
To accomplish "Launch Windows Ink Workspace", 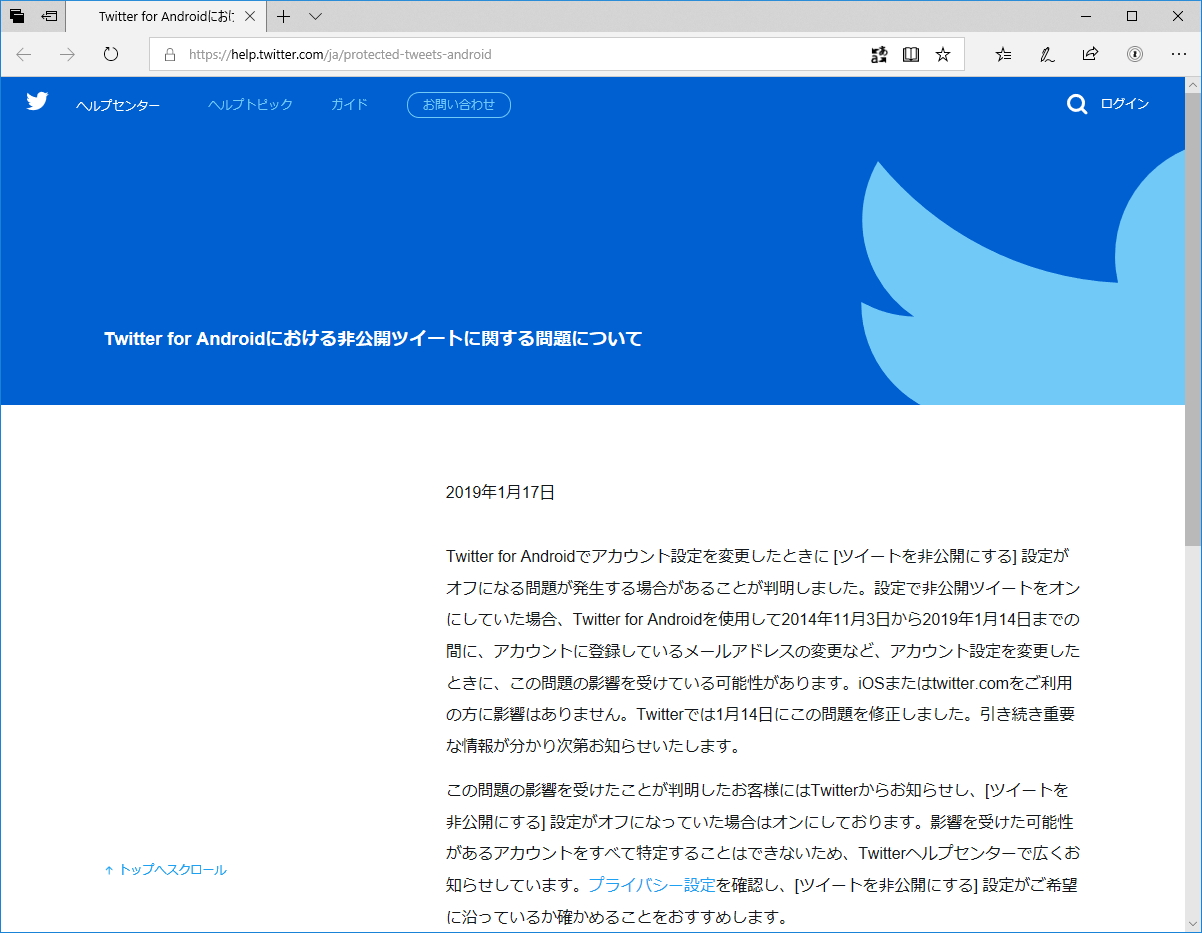I will pyautogui.click(x=1046, y=55).
